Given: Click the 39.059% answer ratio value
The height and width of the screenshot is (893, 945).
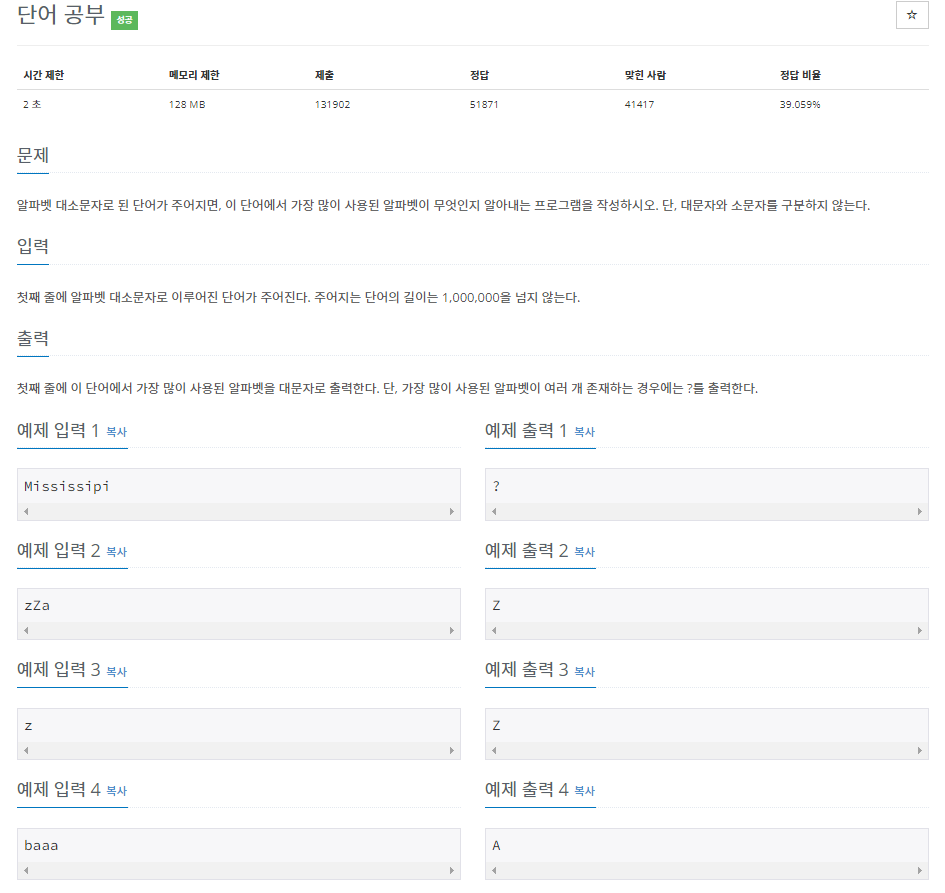Looking at the screenshot, I should (x=800, y=105).
